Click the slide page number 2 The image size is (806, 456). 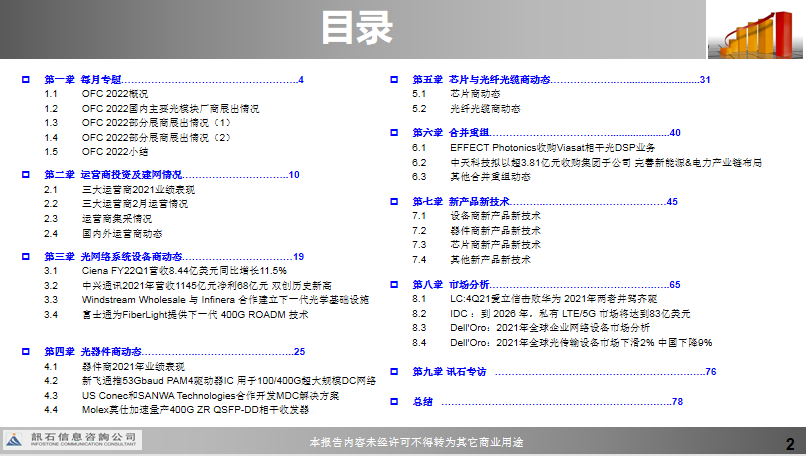[x=789, y=444]
